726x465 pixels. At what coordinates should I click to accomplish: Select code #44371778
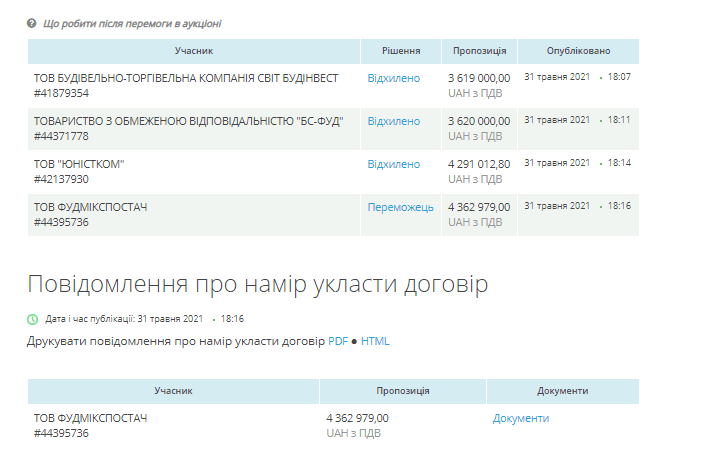(x=61, y=137)
